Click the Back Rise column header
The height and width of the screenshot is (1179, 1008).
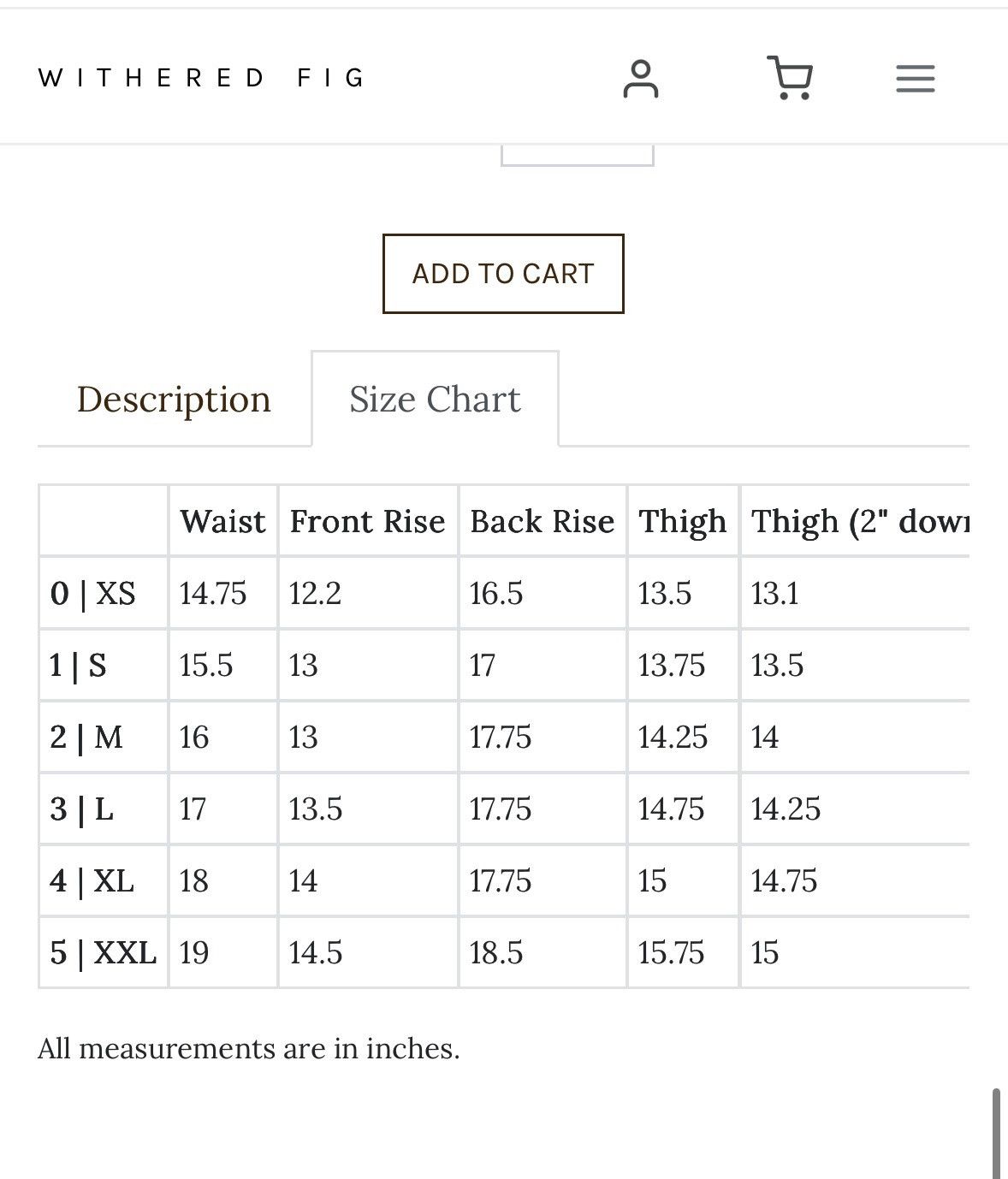(543, 521)
